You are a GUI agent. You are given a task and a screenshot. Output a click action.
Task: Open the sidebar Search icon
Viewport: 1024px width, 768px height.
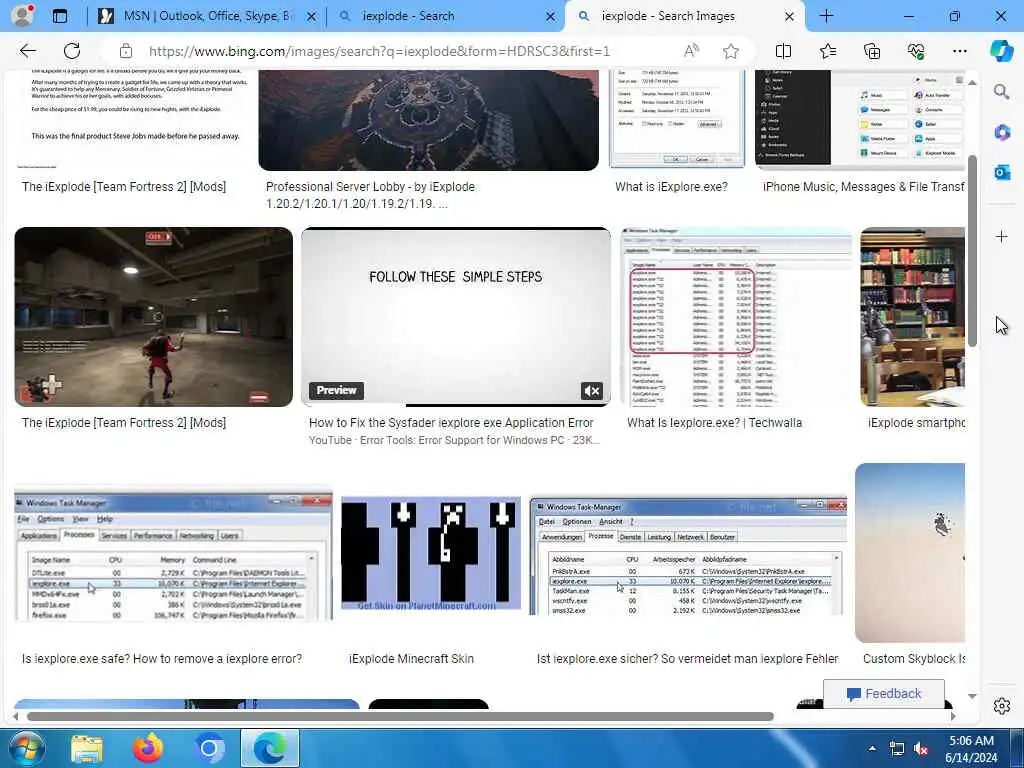pyautogui.click(x=1002, y=92)
